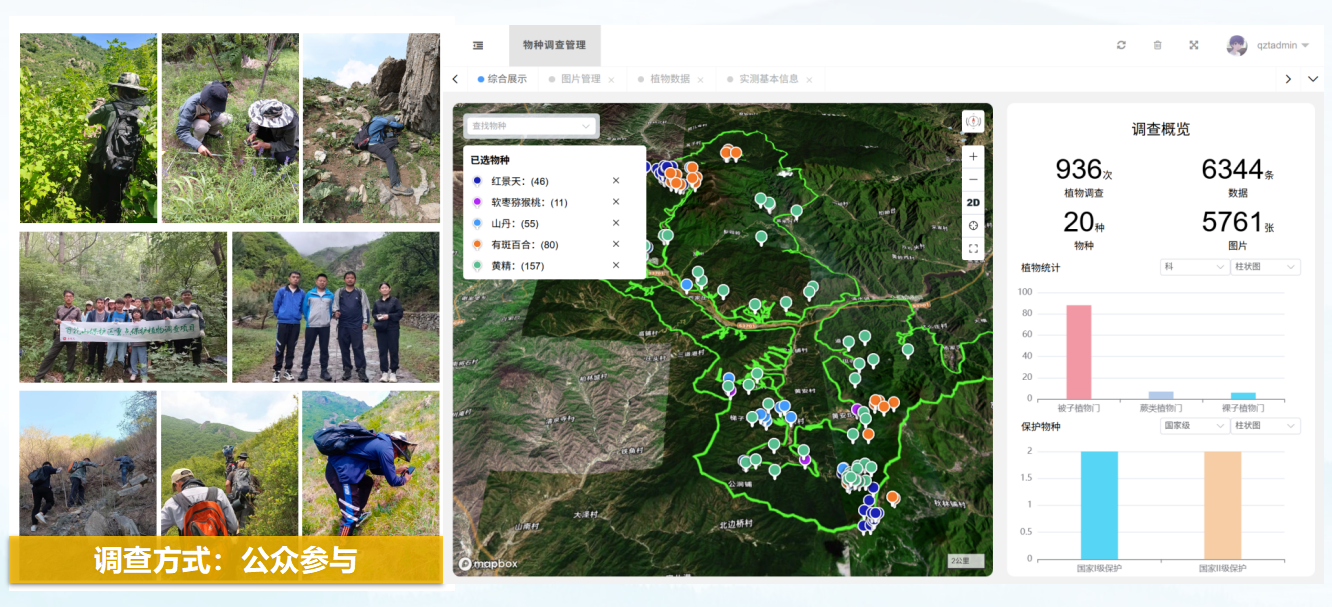The width and height of the screenshot is (1332, 607).
Task: Toggle the map fullscreen icon
Action: [x=973, y=249]
